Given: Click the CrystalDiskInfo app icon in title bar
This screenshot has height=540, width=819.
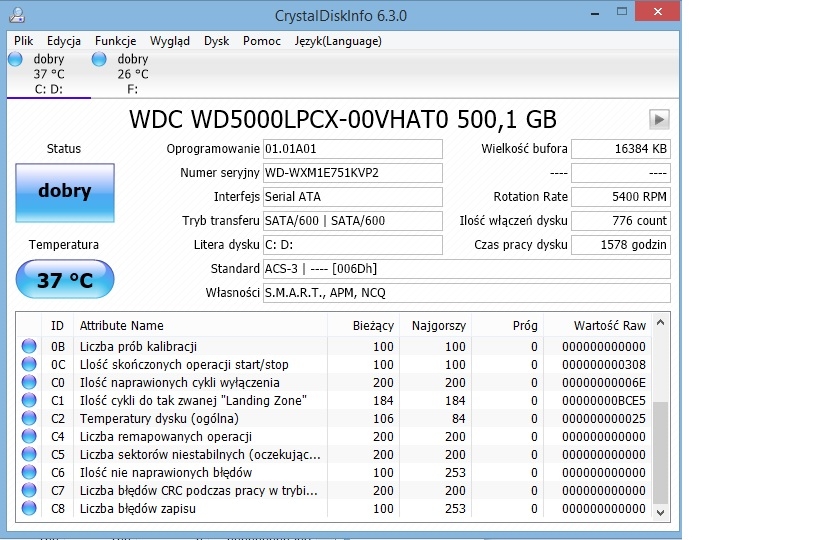Looking at the screenshot, I should click(17, 15).
